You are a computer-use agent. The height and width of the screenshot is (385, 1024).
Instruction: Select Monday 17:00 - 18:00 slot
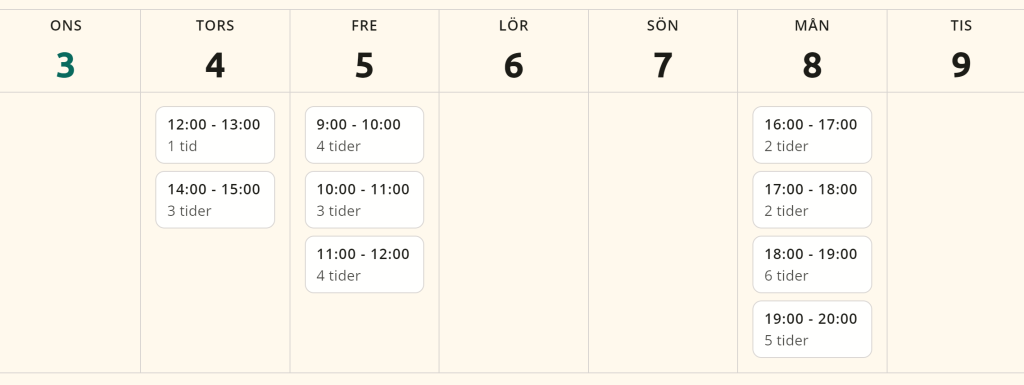point(812,200)
